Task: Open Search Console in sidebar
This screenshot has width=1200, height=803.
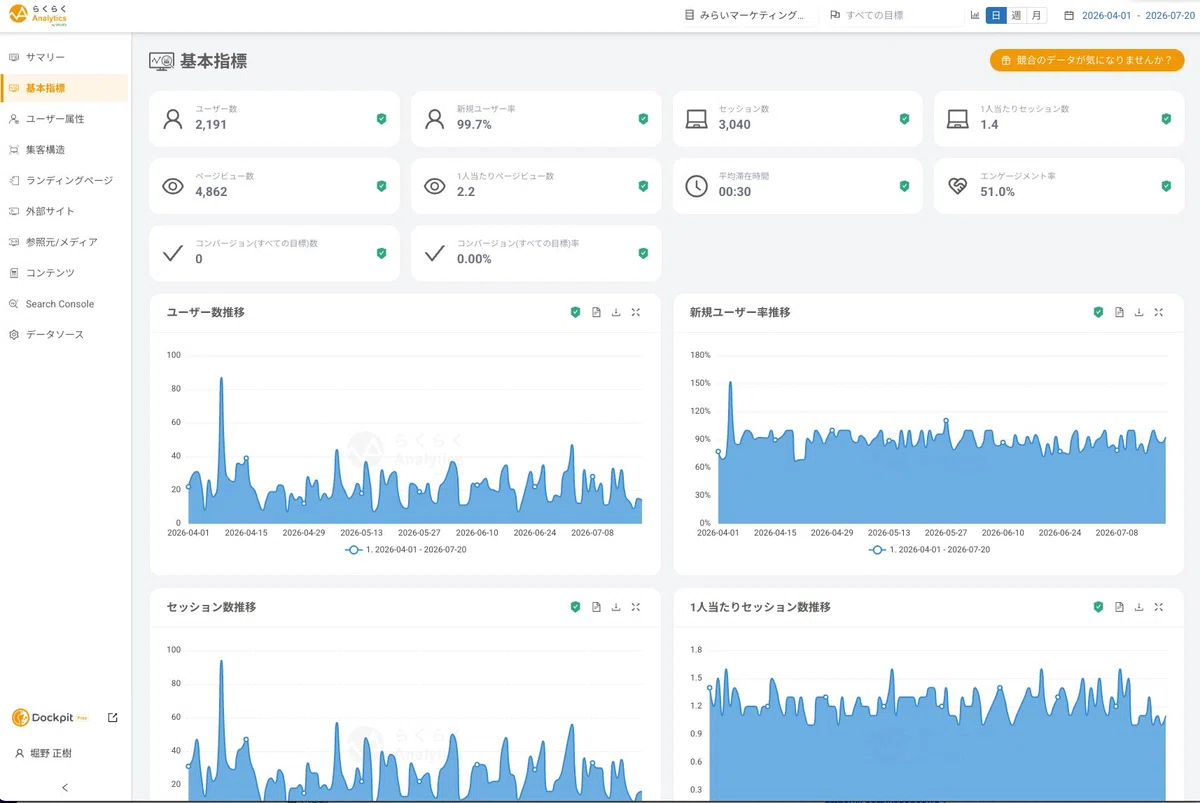Action: point(65,304)
